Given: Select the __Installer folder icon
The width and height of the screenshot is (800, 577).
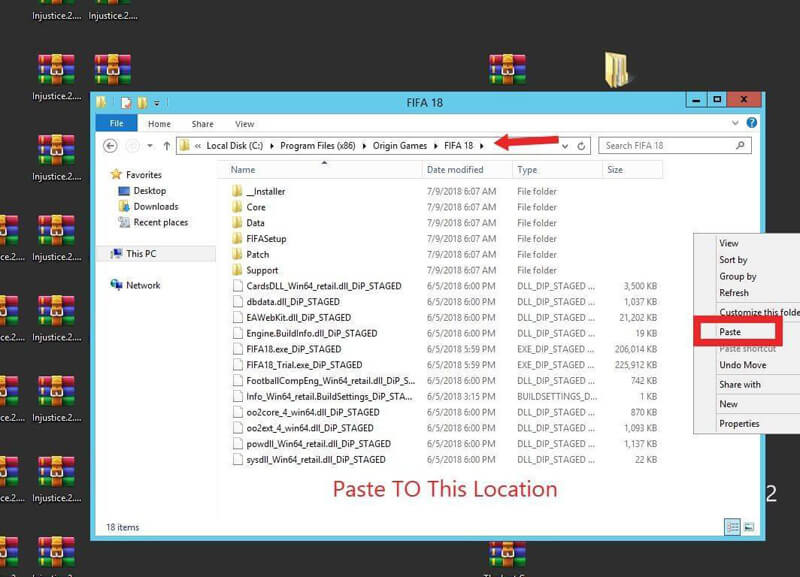Looking at the screenshot, I should 237,191.
